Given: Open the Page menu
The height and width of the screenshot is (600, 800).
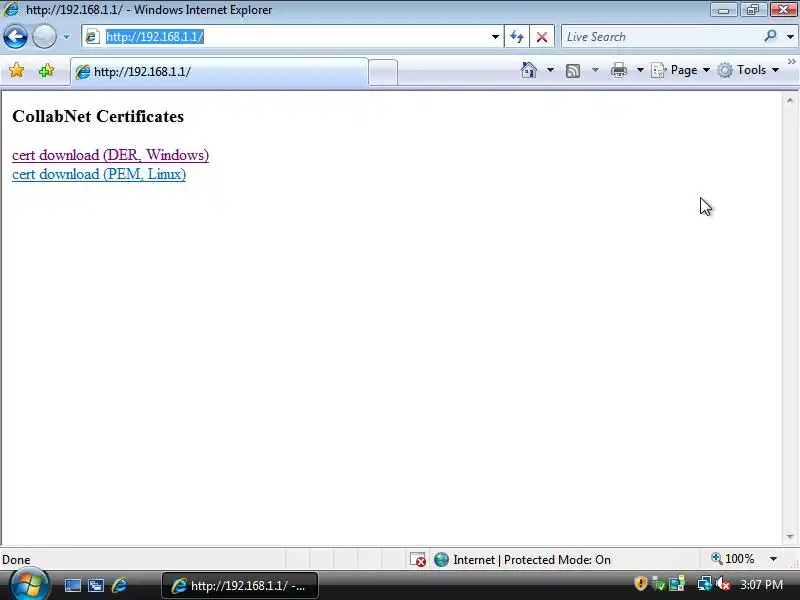Looking at the screenshot, I should [681, 70].
